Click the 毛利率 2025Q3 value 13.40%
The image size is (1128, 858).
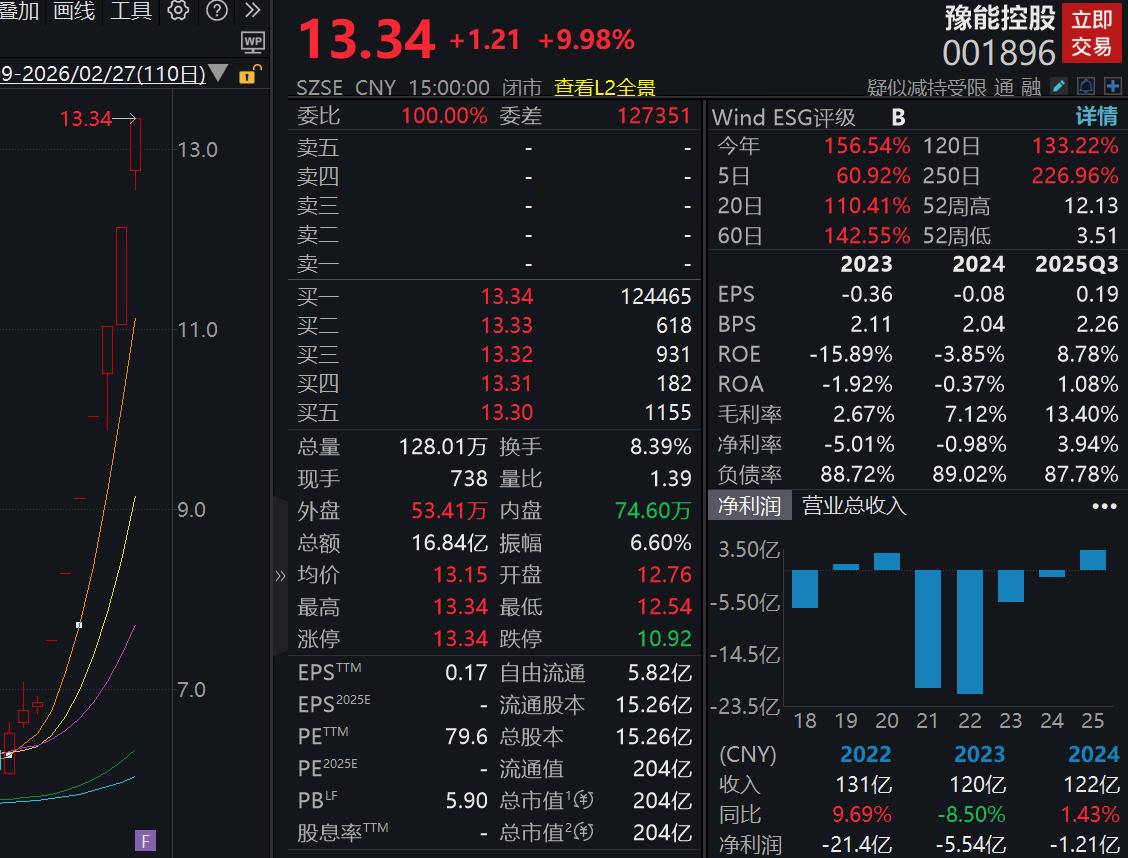click(1081, 414)
